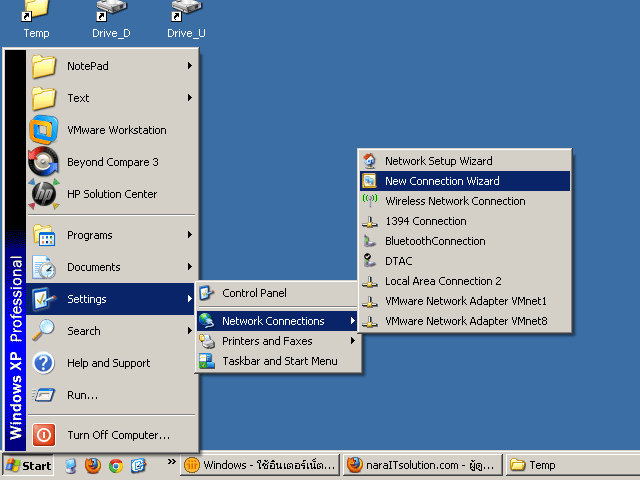
Task: Switch to naraITsolution.com Firefox taskbar button
Action: point(422,465)
